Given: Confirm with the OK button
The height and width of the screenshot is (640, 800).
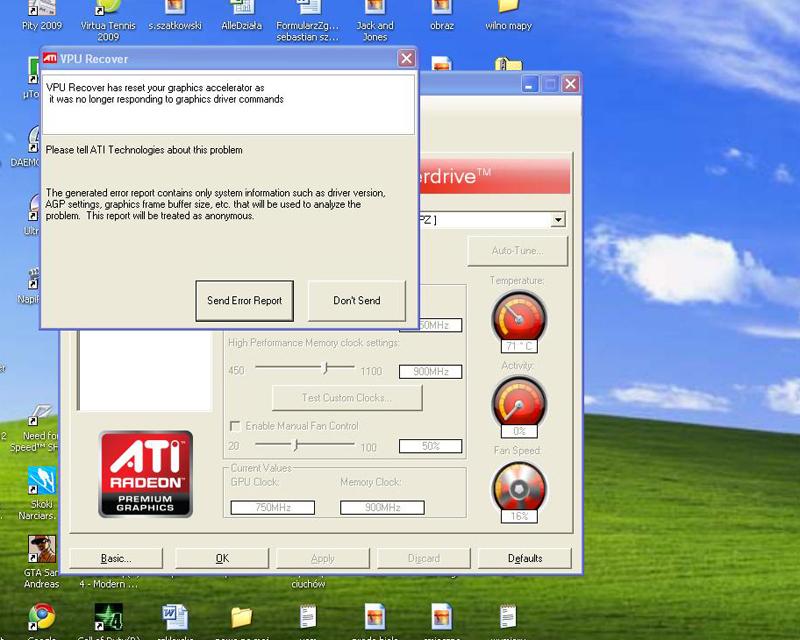Looking at the screenshot, I should point(222,558).
